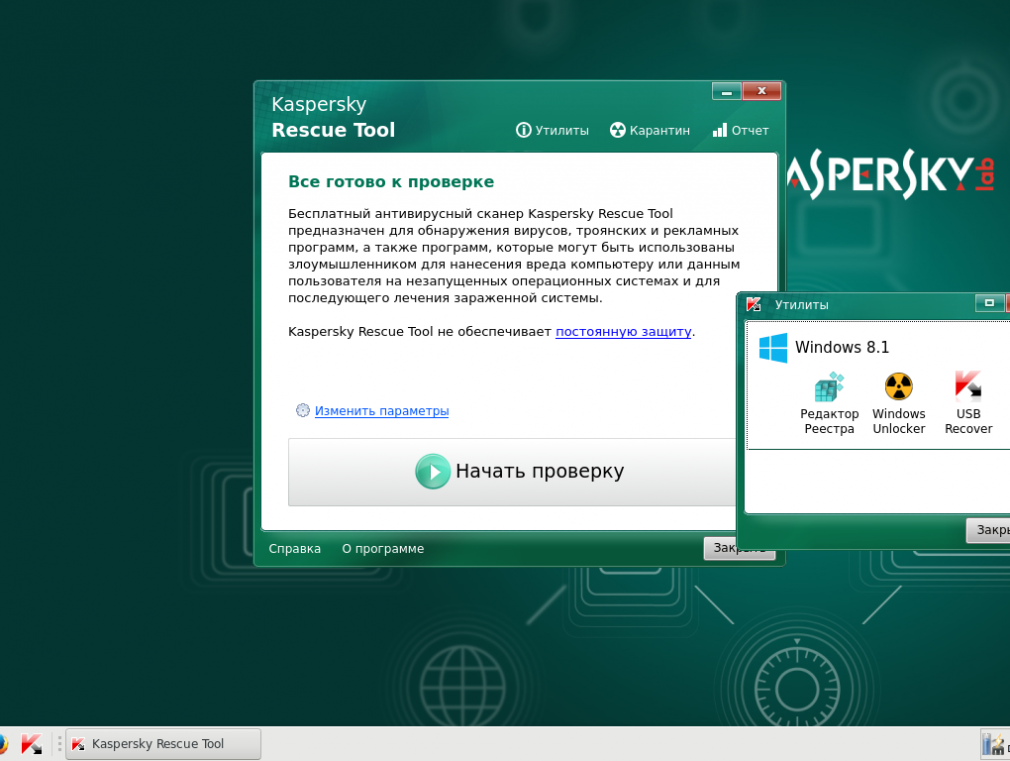Click the Kaspersky icon in Утилиты title bar
Image resolution: width=1010 pixels, height=761 pixels.
(754, 304)
